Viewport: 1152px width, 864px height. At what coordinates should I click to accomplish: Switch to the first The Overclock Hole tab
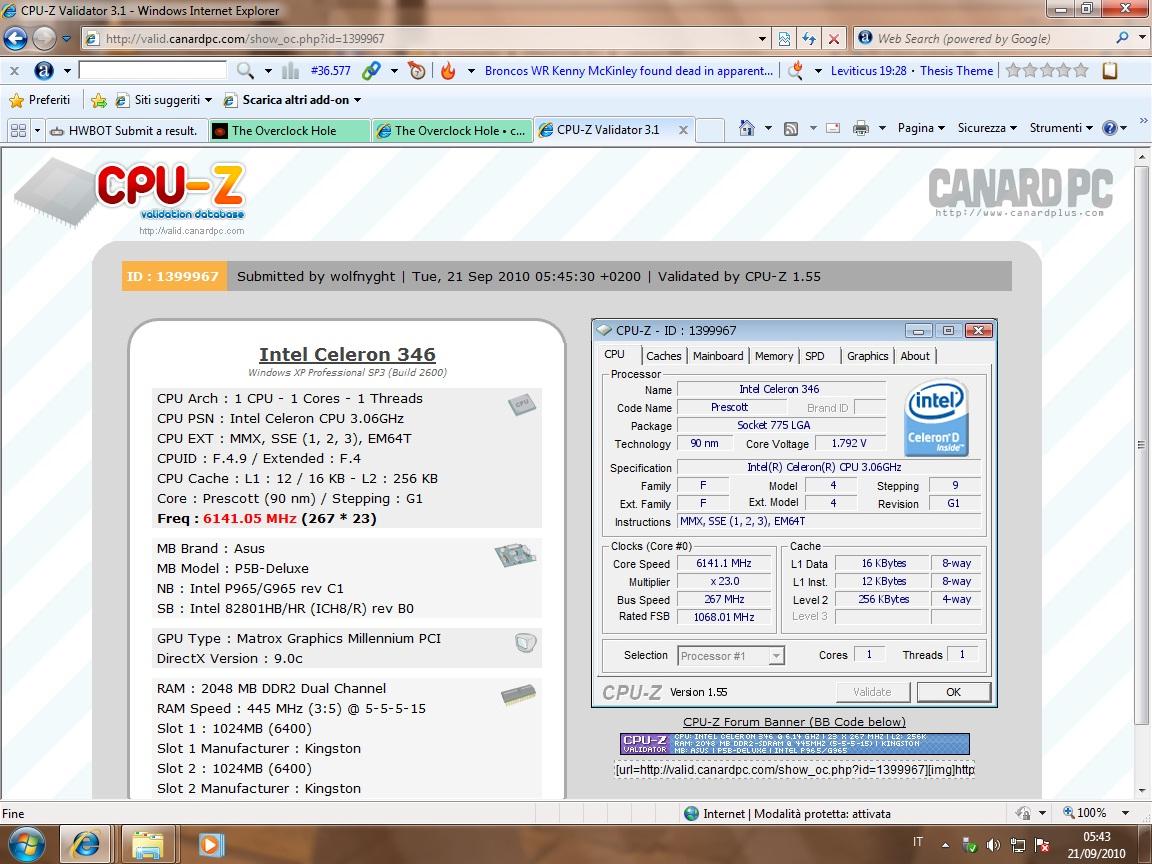coord(289,131)
